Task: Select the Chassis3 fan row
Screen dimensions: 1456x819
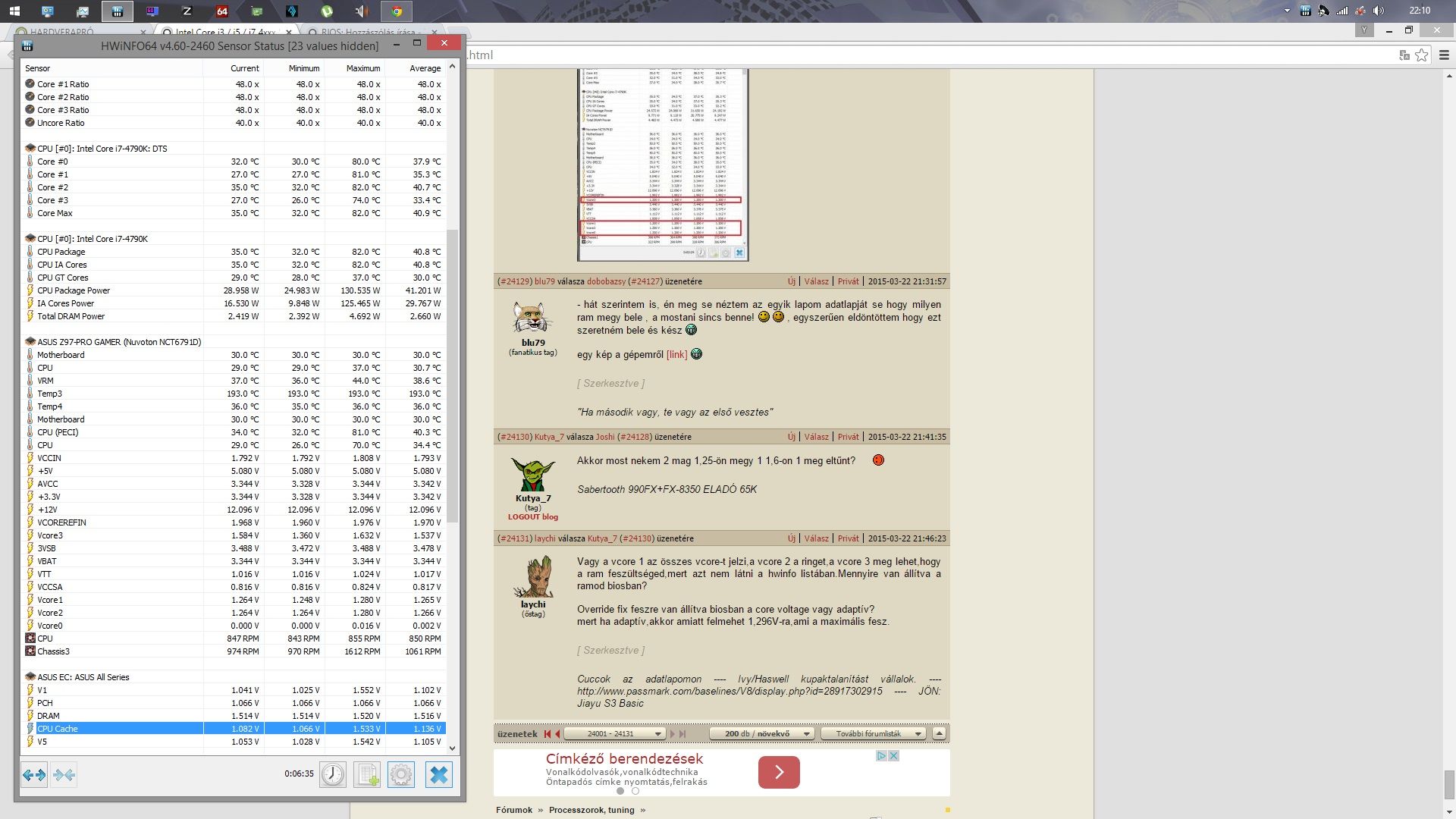Action: tap(234, 651)
